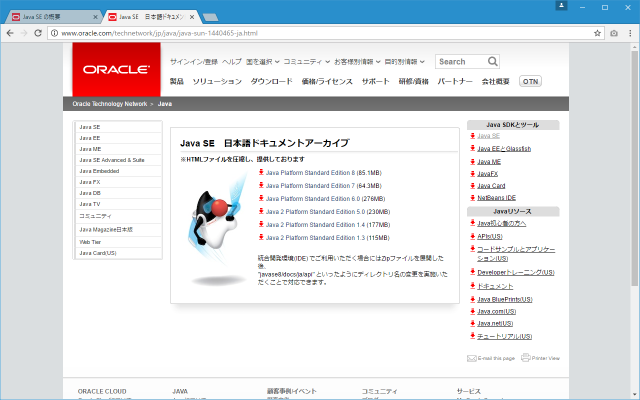
Task: Open the サポート menu
Action: coord(376,81)
